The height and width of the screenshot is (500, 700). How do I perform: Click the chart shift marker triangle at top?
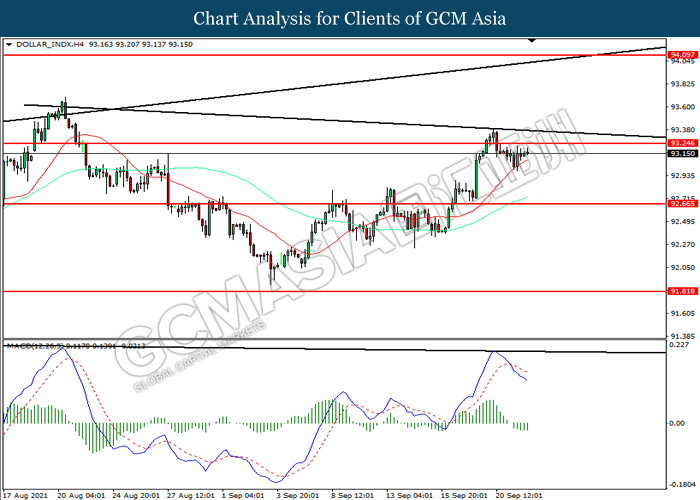[532, 41]
